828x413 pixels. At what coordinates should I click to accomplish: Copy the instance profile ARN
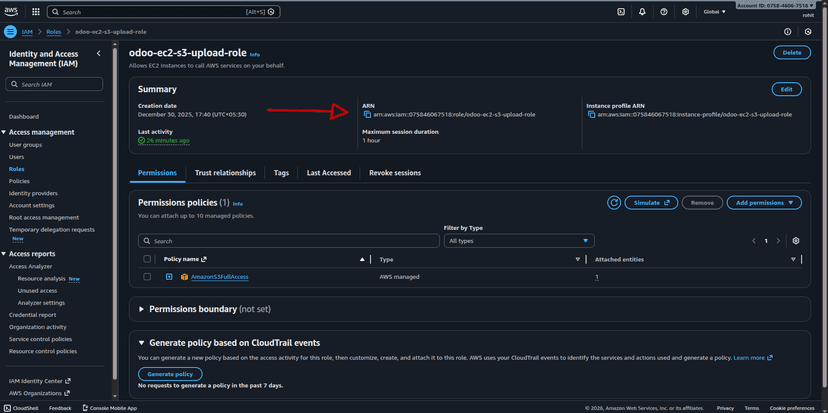(x=592, y=115)
